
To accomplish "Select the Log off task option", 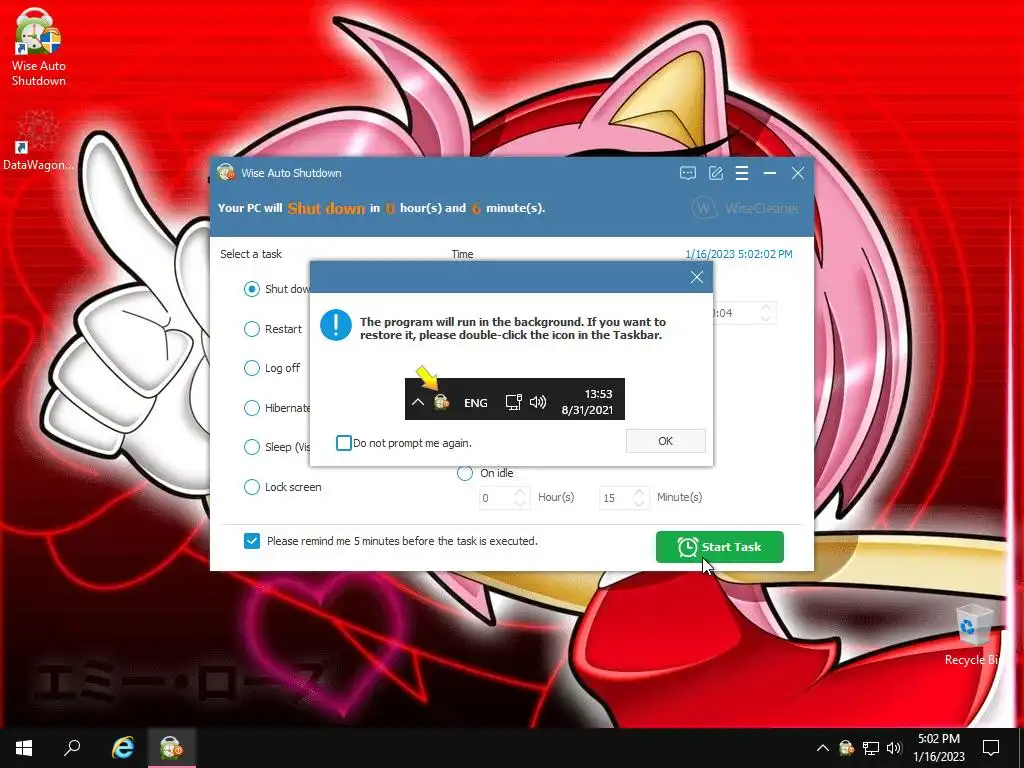I will (251, 368).
